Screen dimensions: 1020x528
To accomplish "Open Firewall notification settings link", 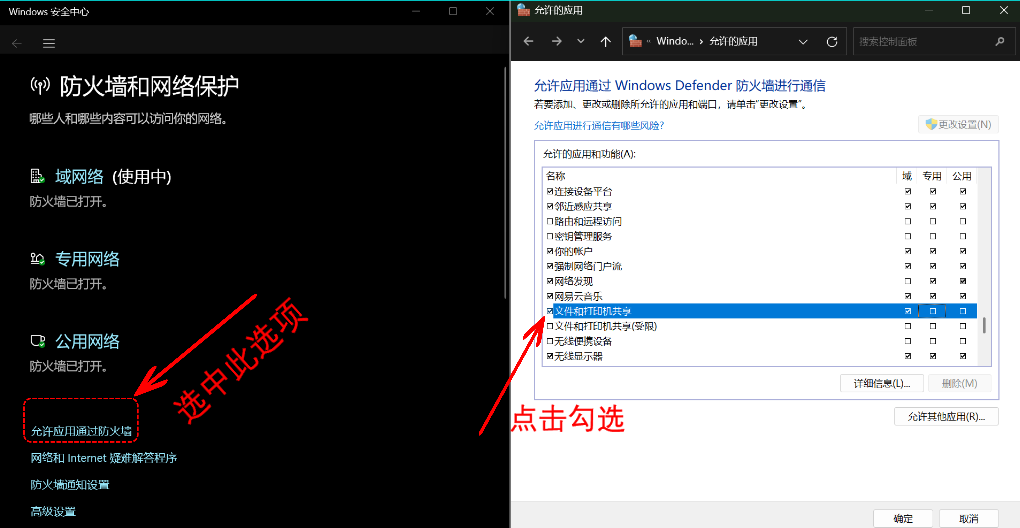I will pos(70,485).
